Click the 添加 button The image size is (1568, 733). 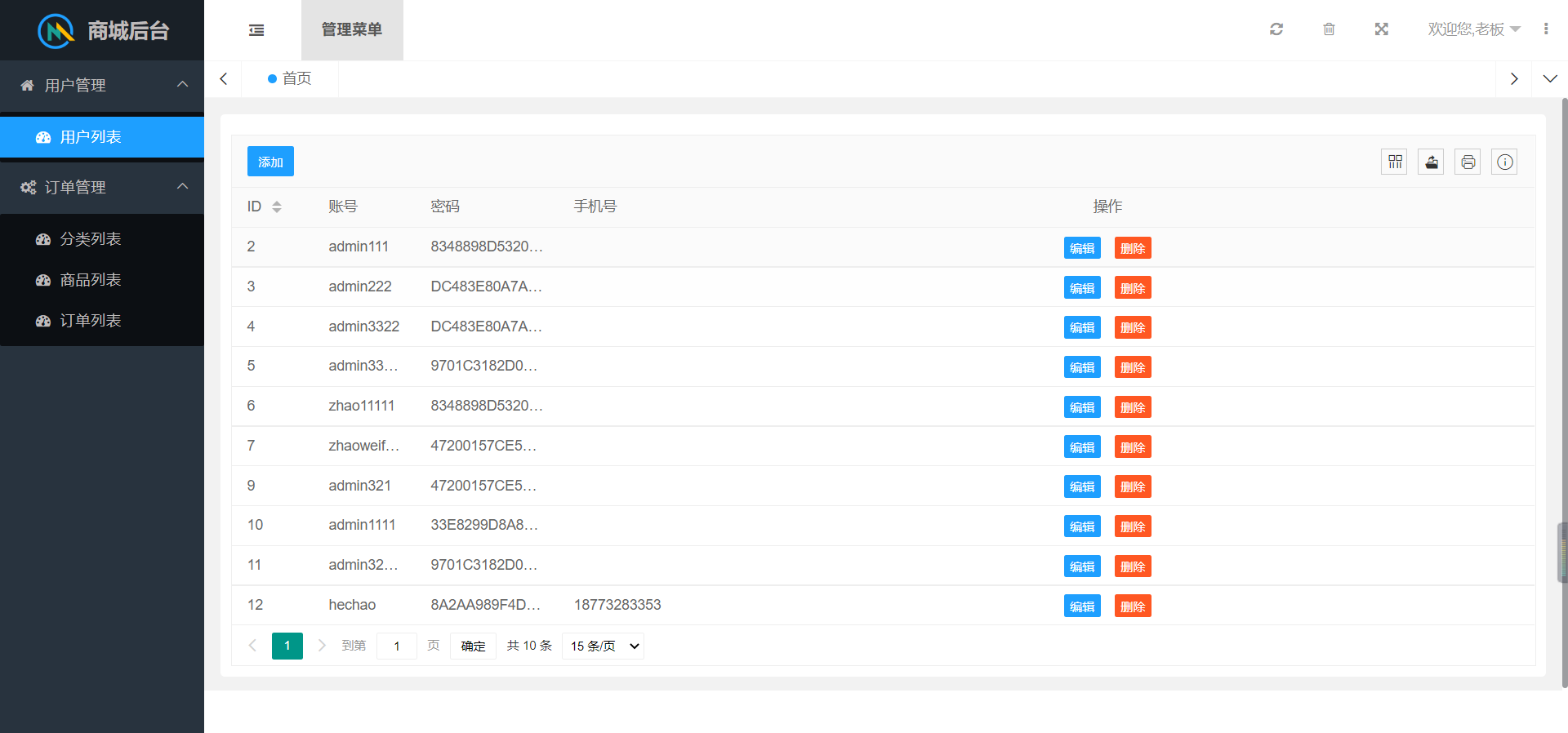270,162
